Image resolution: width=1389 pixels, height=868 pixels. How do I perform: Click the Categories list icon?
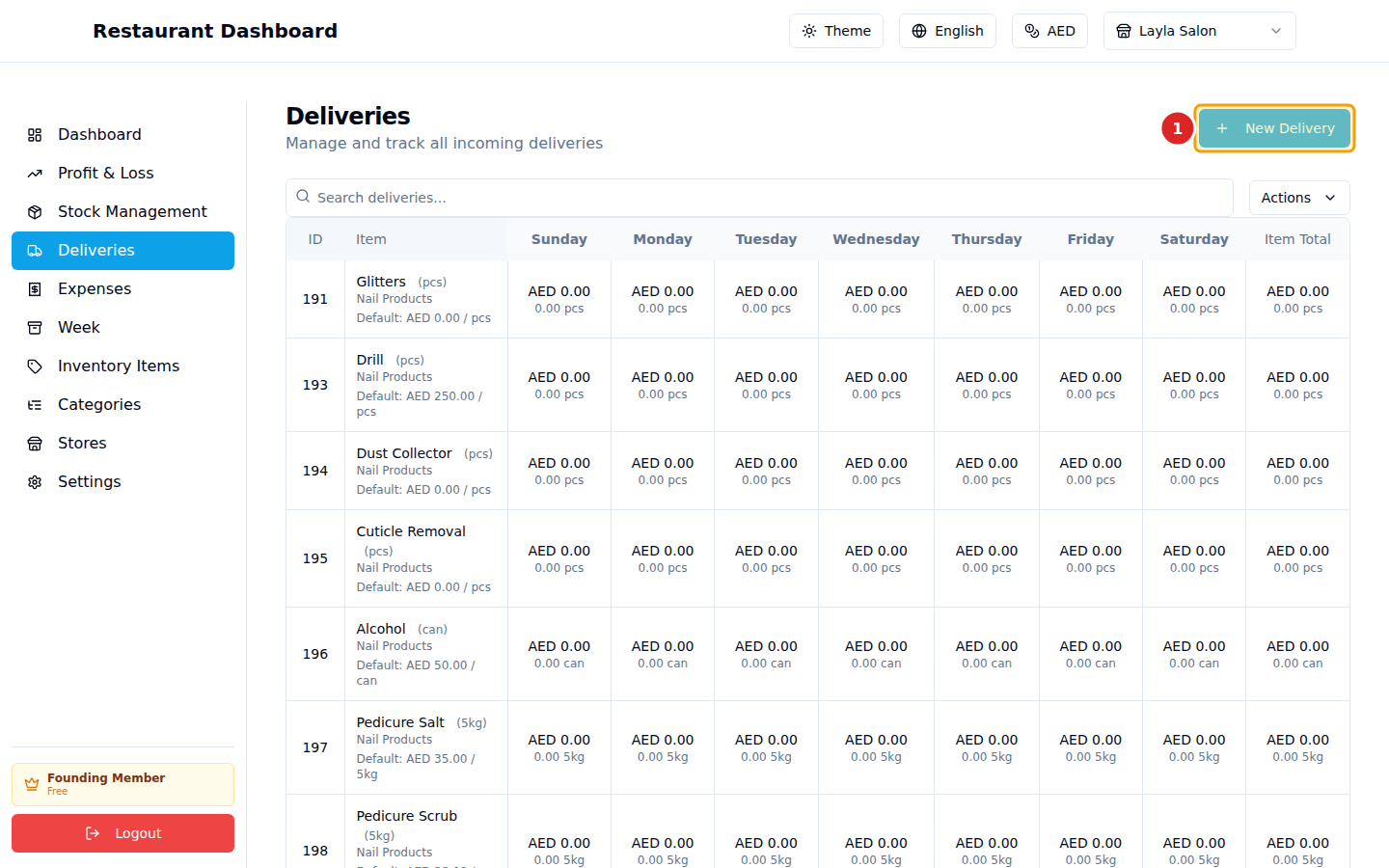35,405
